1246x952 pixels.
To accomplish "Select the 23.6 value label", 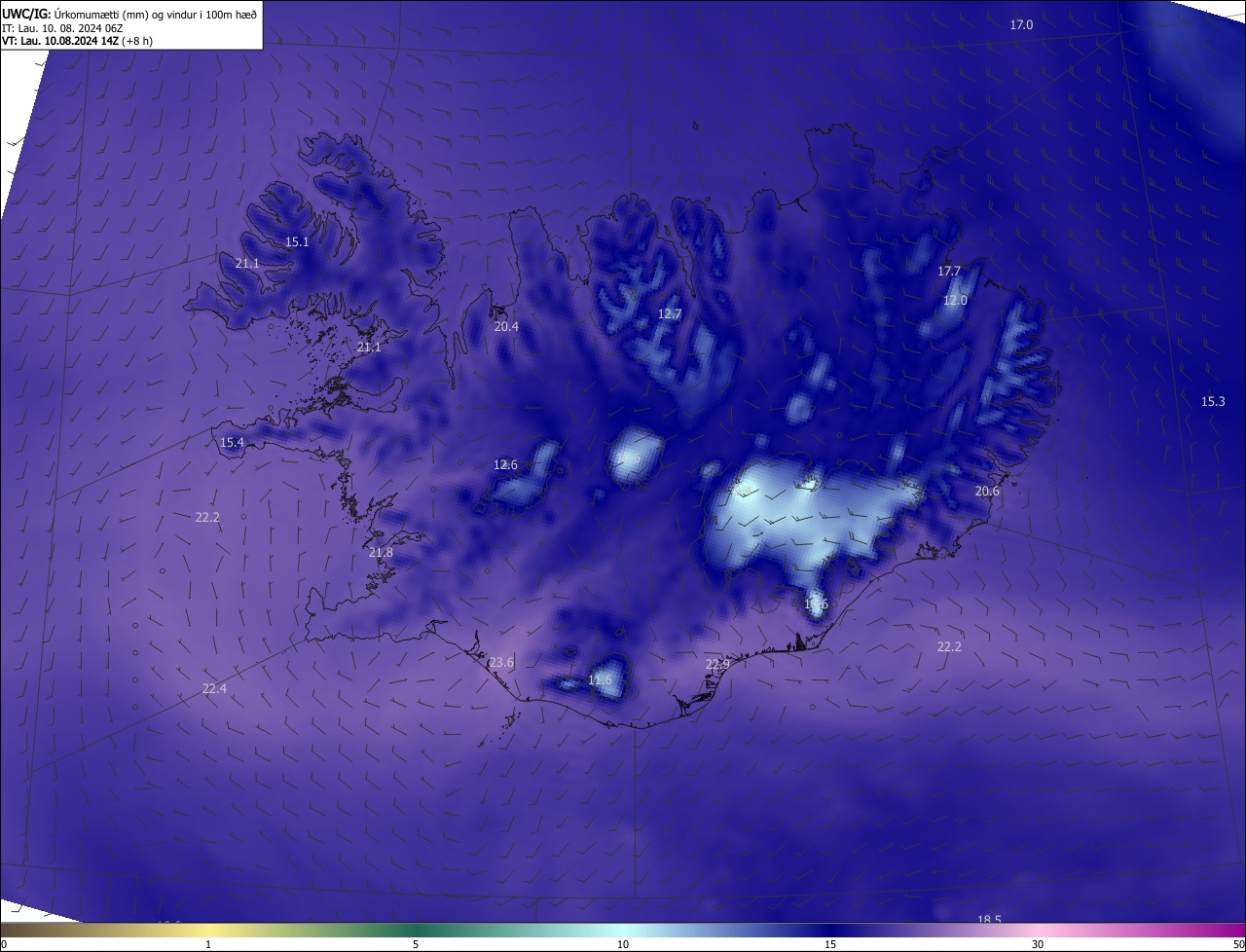I will [x=501, y=662].
